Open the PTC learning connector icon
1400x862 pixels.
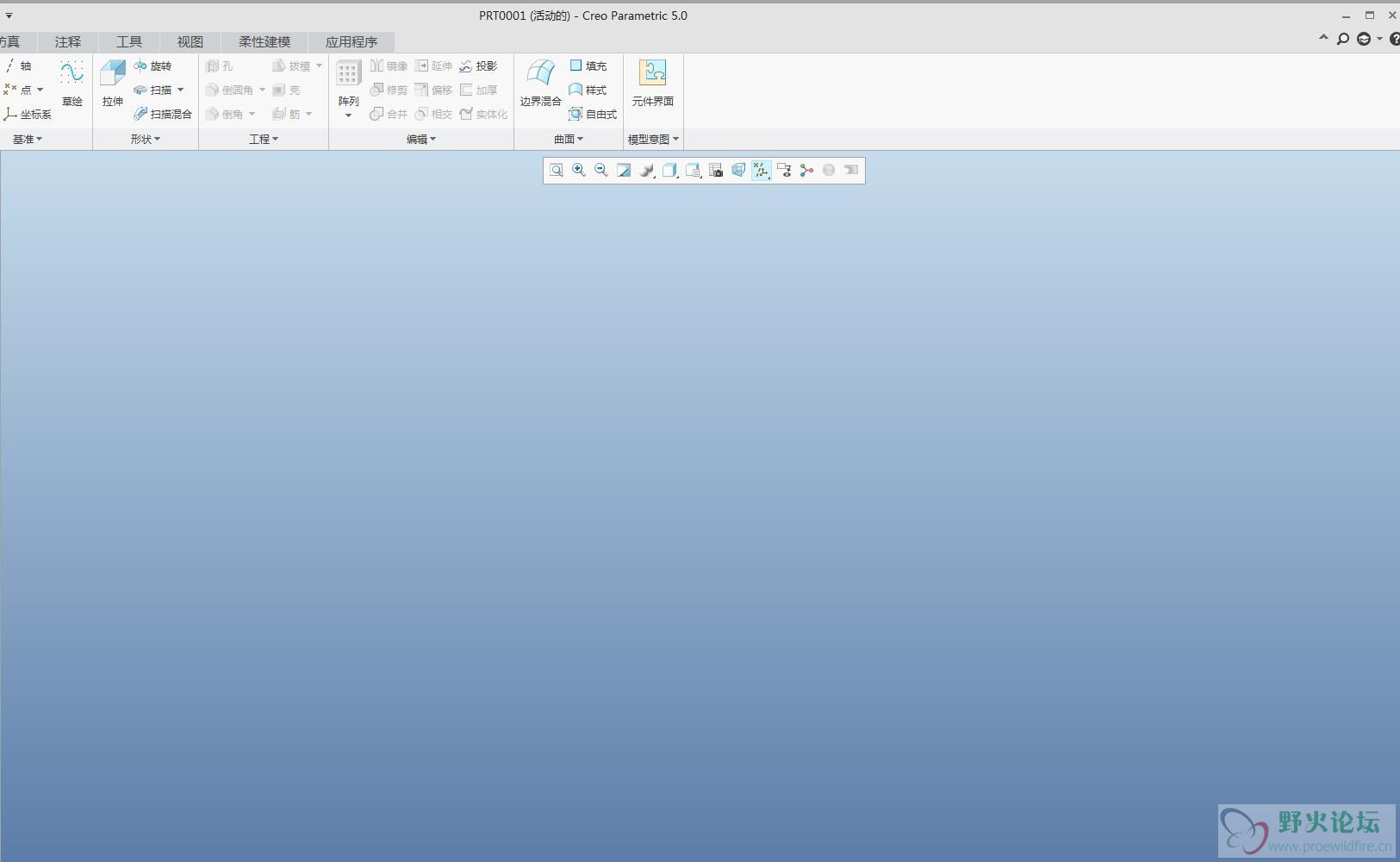click(1364, 39)
